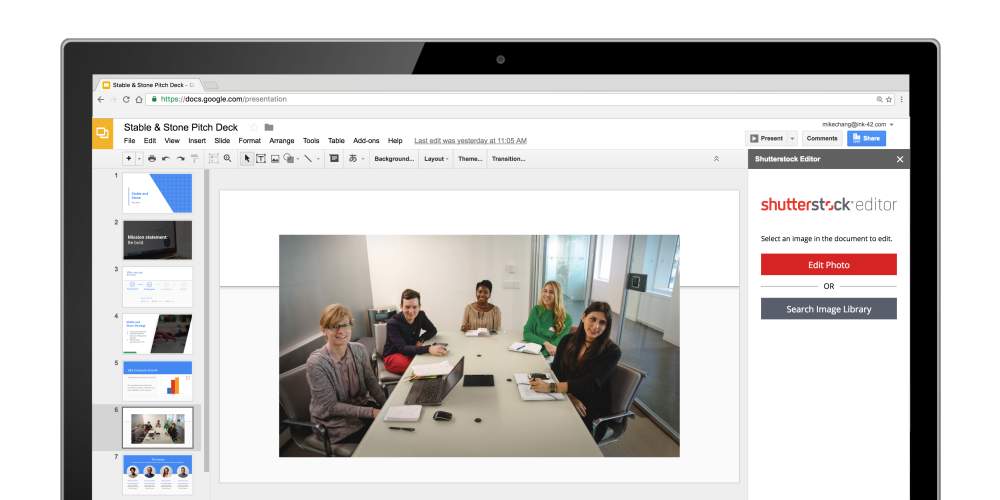Screen dimensions: 1000x500
Task: Star the Stable & Stone Pitch Deck
Action: [x=254, y=128]
